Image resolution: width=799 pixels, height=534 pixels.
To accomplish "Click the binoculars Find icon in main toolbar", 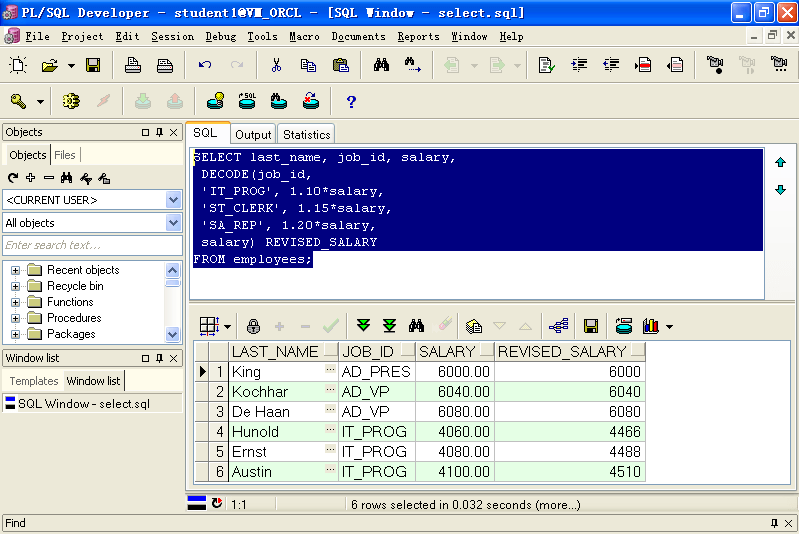I will 381,66.
